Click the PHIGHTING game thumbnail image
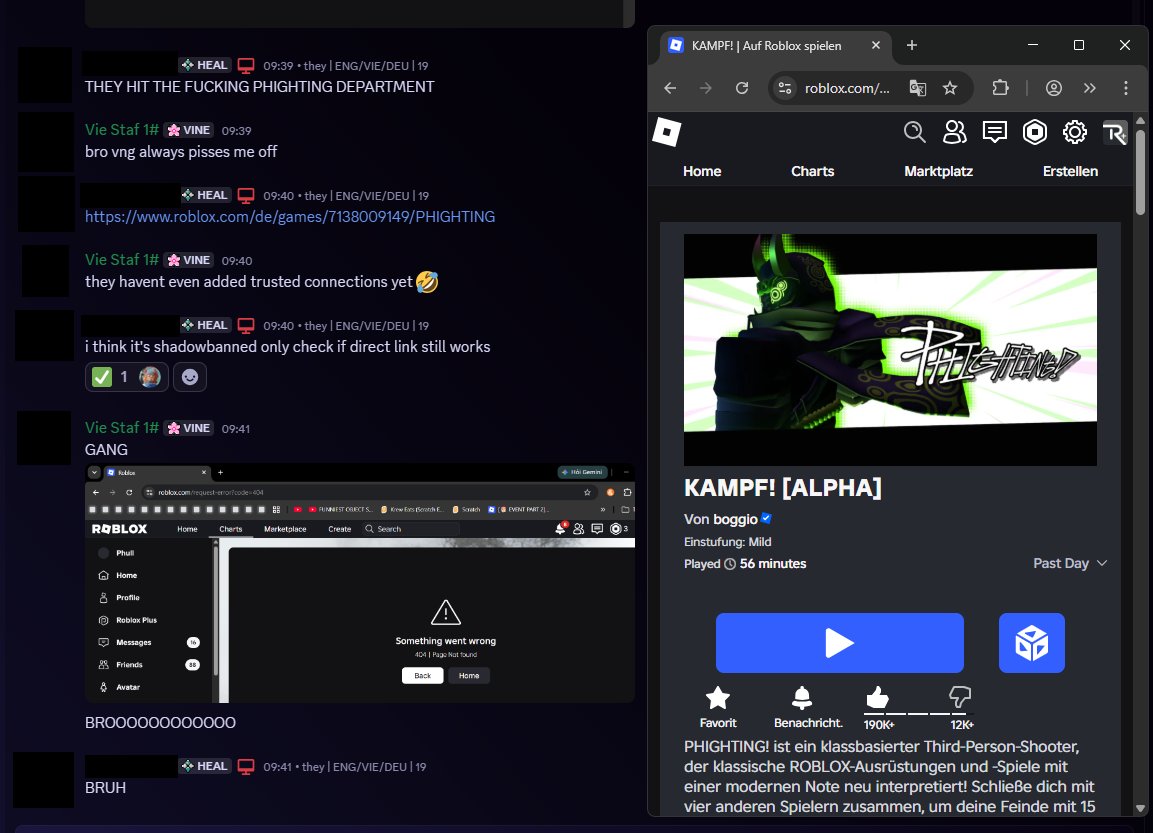Viewport: 1153px width, 833px height. (x=890, y=350)
